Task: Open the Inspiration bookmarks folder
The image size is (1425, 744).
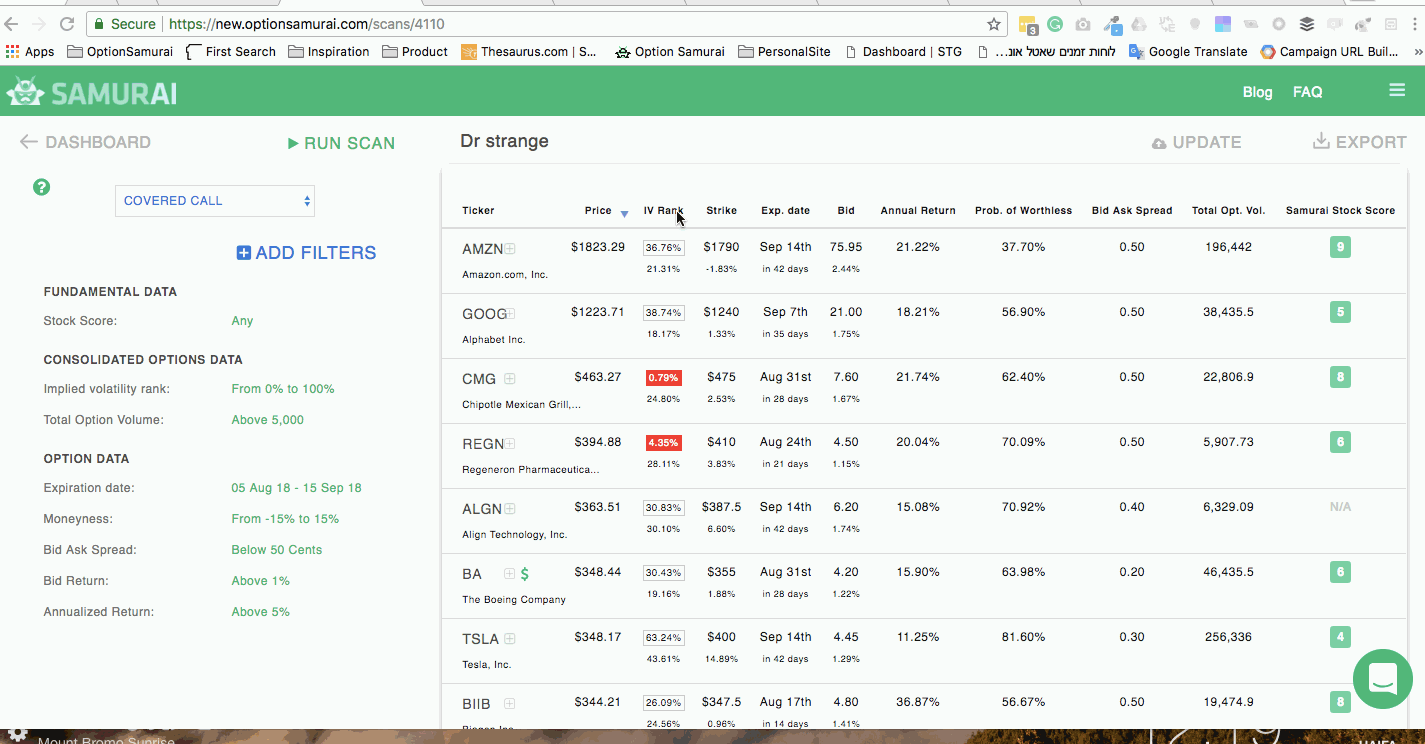Action: pos(329,51)
